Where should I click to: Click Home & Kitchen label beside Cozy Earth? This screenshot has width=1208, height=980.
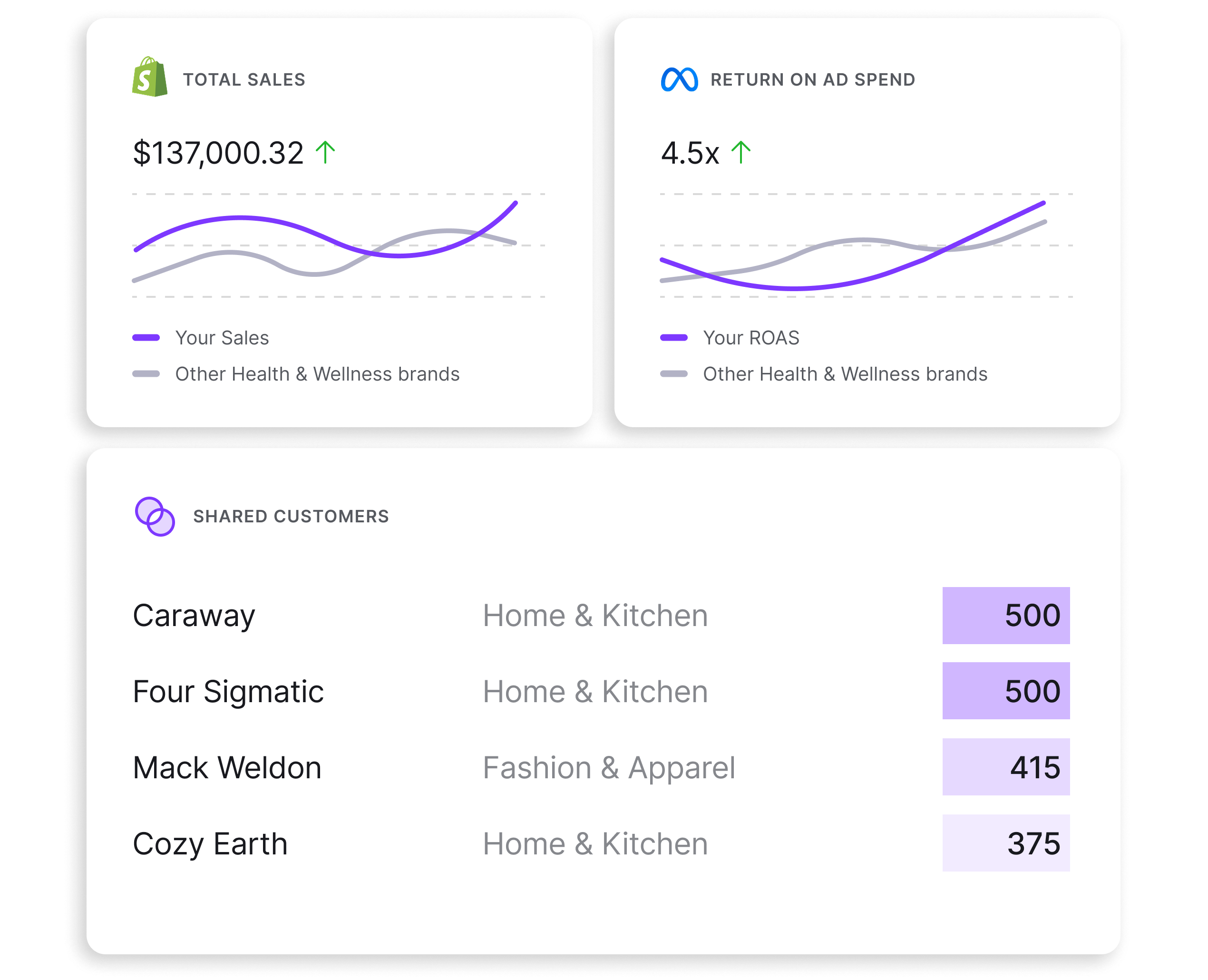(x=595, y=844)
